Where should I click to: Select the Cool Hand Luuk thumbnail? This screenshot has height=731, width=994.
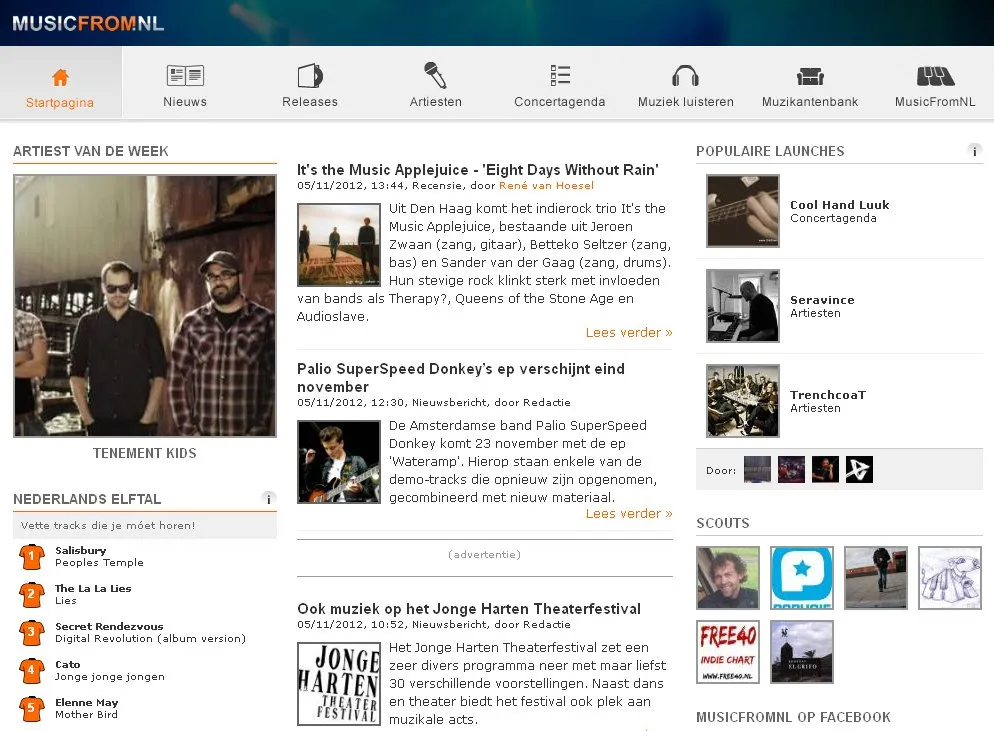(x=742, y=211)
